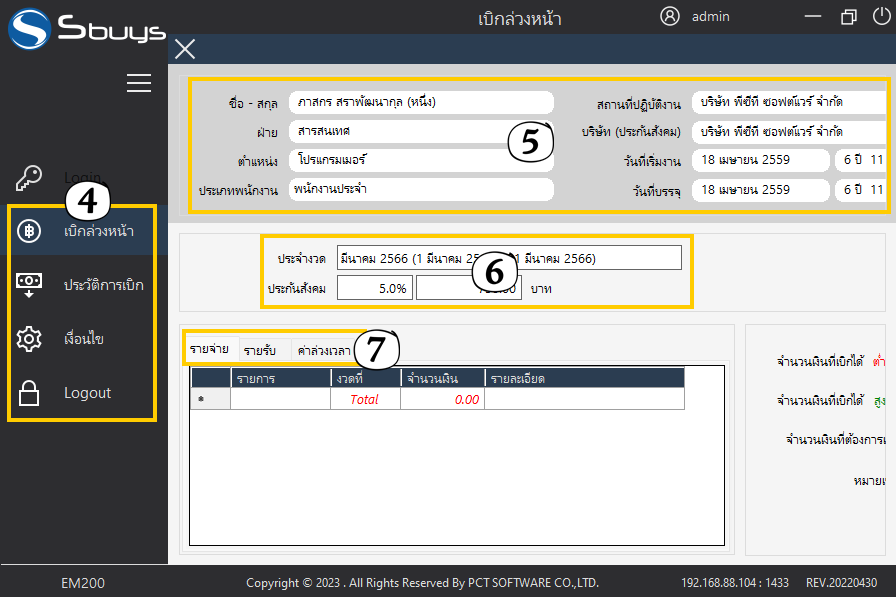Click the cash withdrawal history icon
This screenshot has width=896, height=597.
[x=30, y=285]
